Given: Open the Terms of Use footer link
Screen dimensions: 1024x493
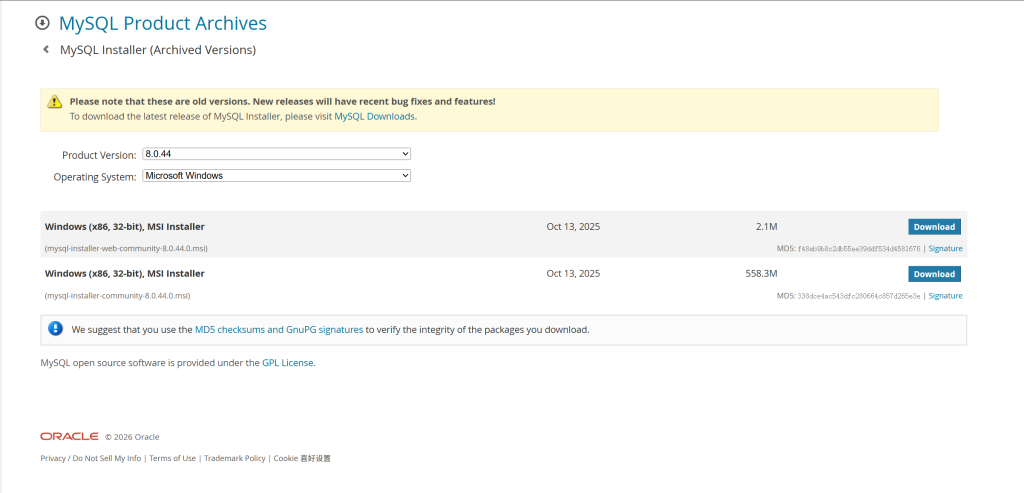Looking at the screenshot, I should tap(172, 458).
